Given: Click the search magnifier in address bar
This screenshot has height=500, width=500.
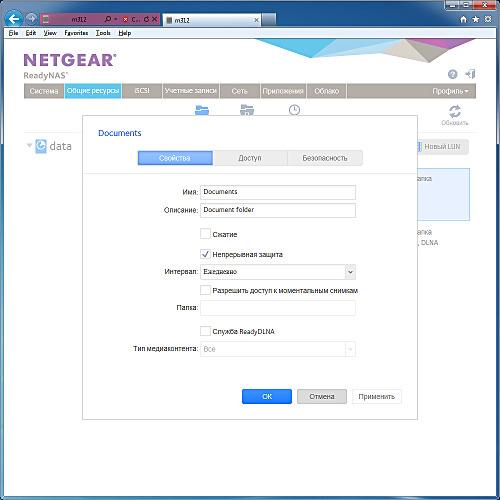Looking at the screenshot, I should pos(108,19).
